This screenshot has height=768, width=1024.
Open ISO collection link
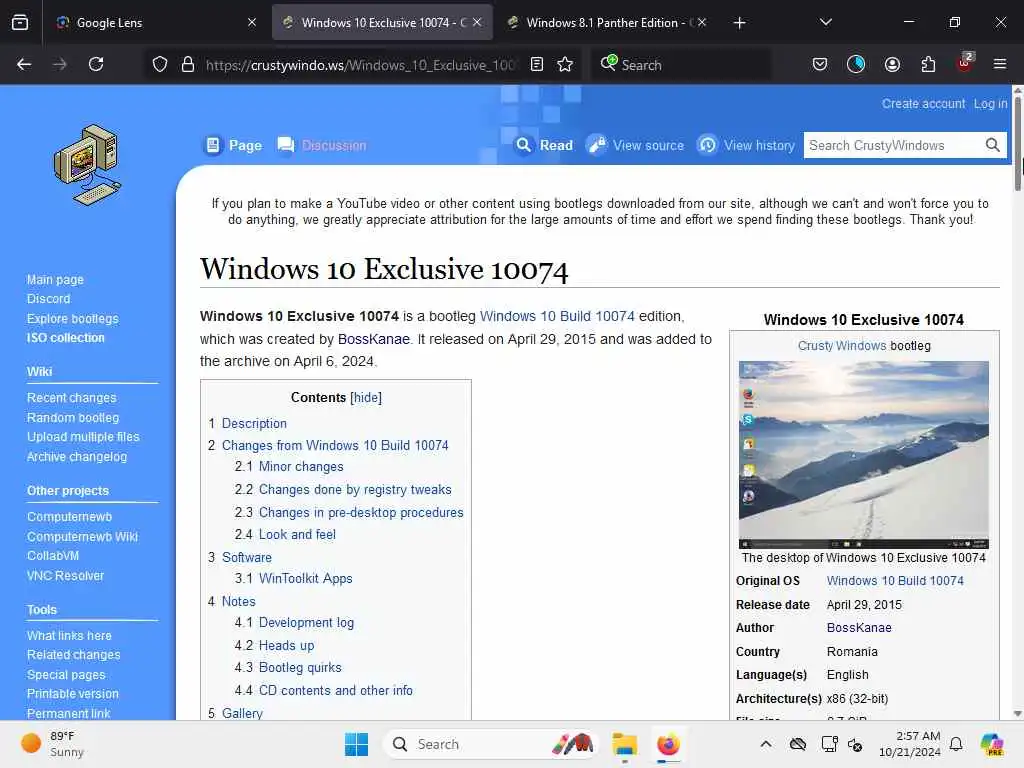pyautogui.click(x=65, y=338)
